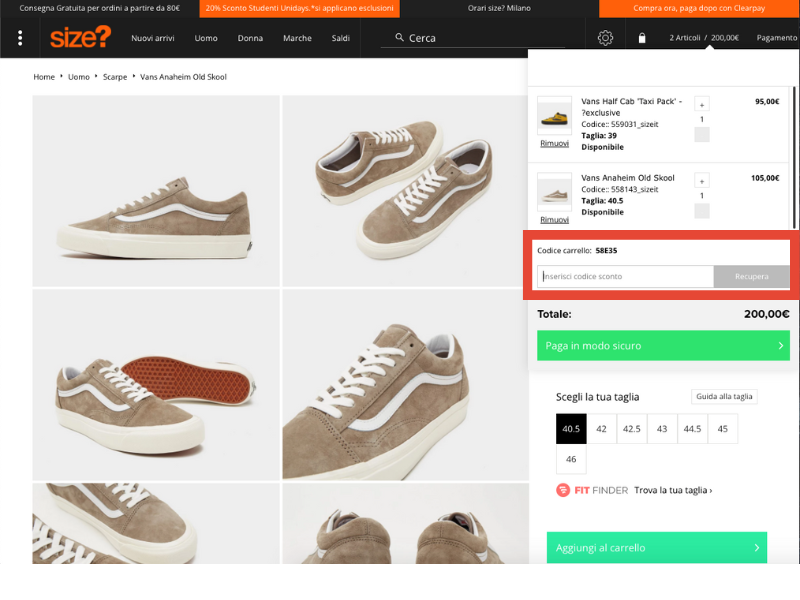Select size 43
The height and width of the screenshot is (600, 800).
(661, 428)
